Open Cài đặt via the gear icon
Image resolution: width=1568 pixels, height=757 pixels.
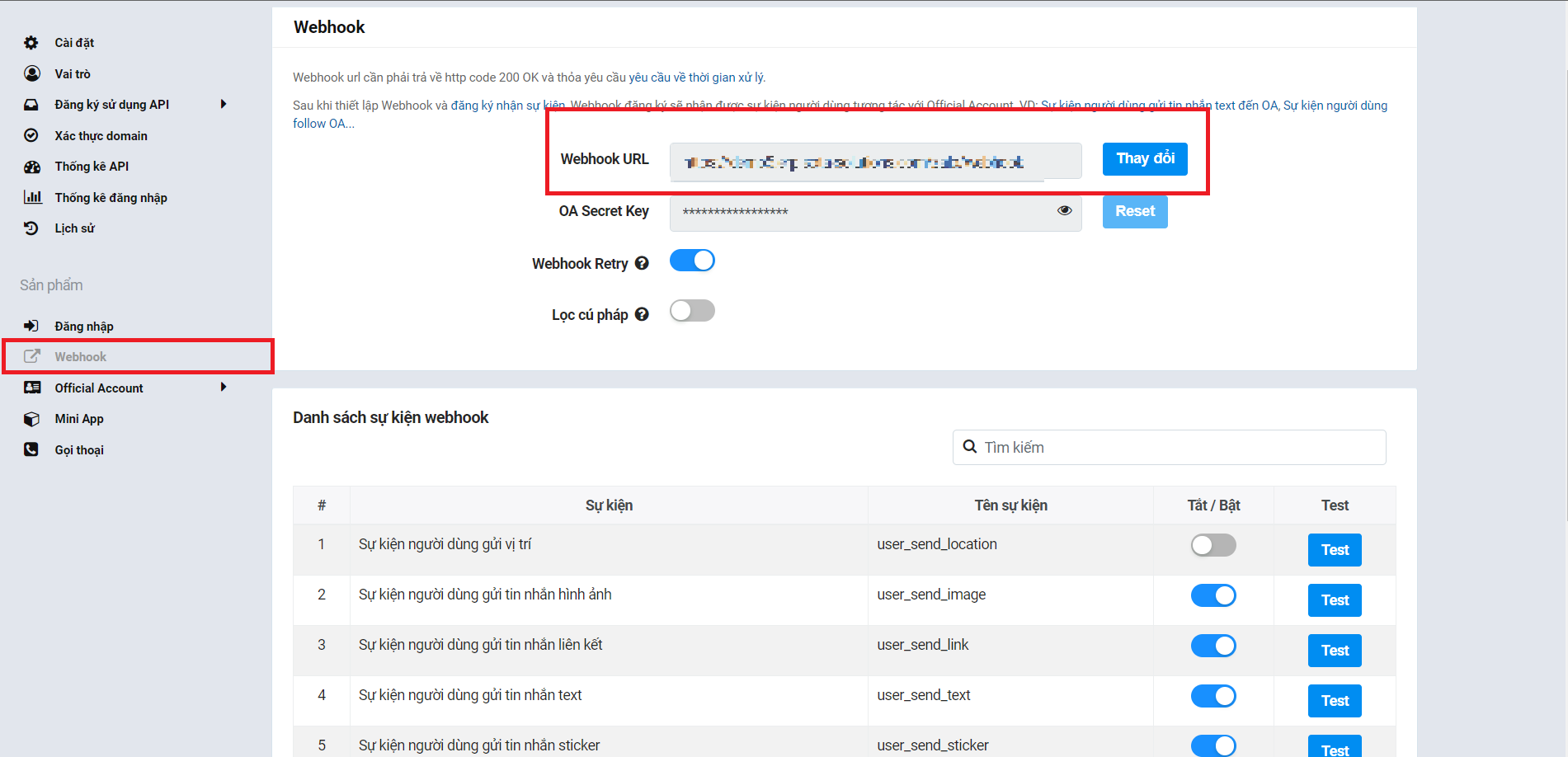click(31, 42)
